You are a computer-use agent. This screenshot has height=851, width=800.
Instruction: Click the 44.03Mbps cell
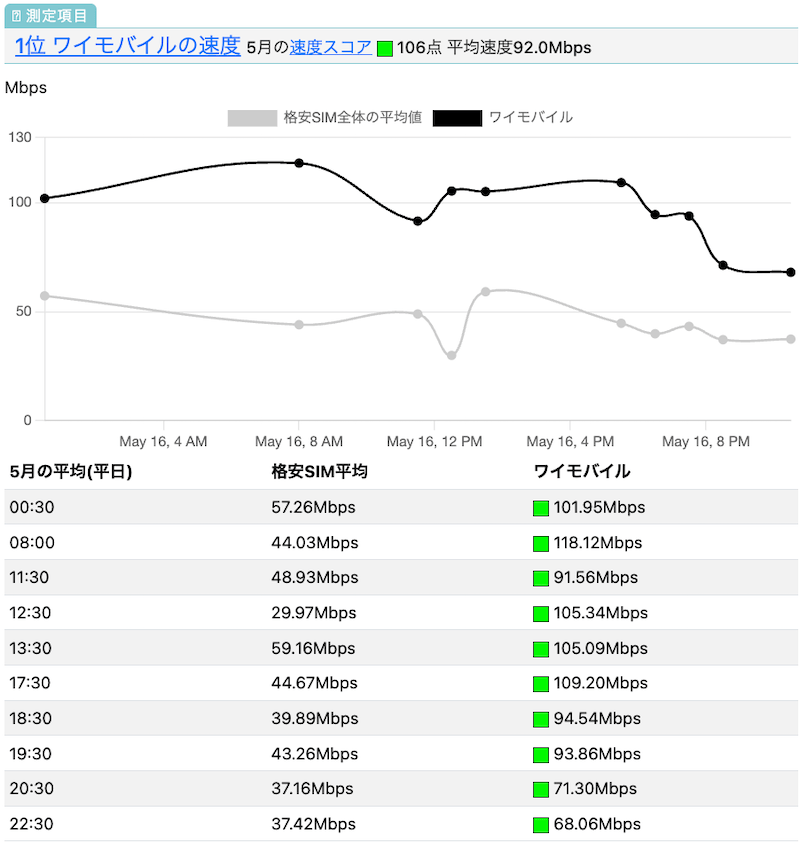click(x=315, y=543)
